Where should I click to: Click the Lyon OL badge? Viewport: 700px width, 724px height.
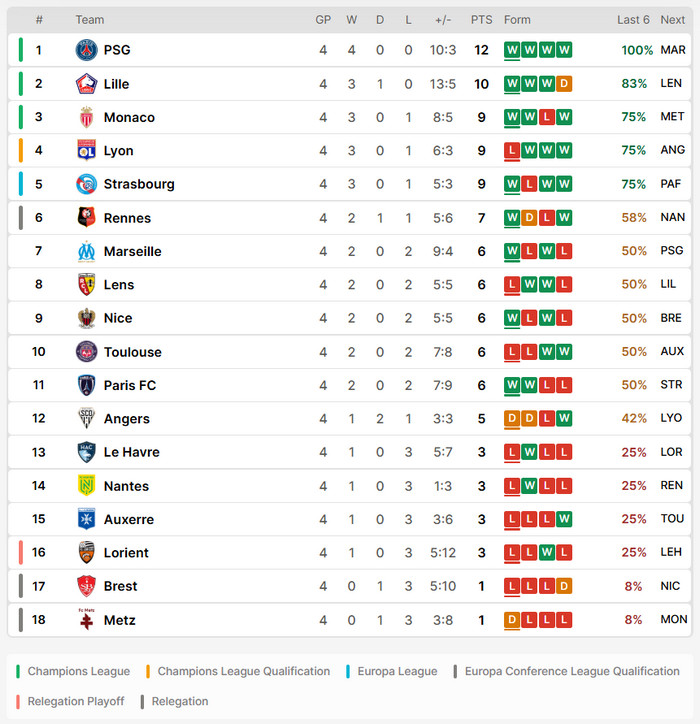click(86, 151)
